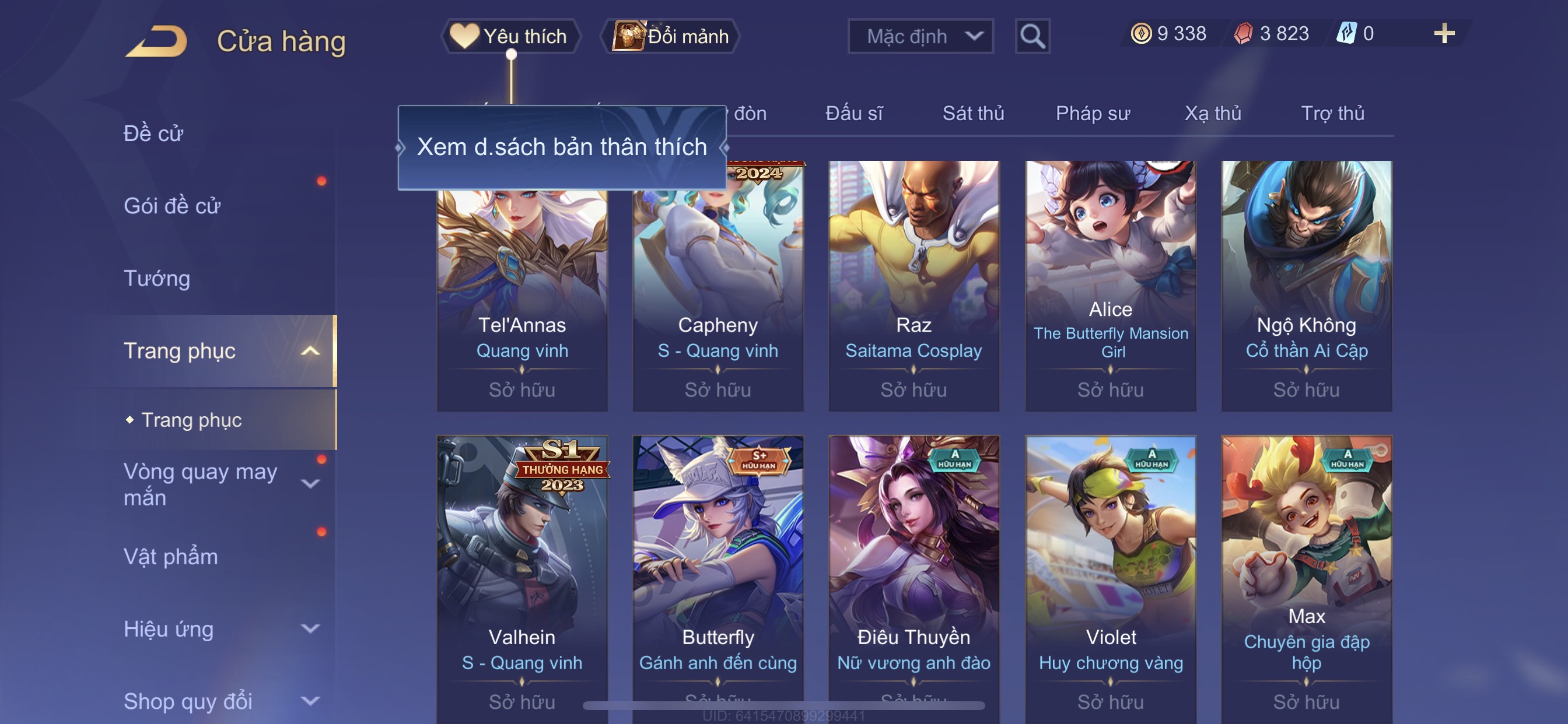Image resolution: width=1568 pixels, height=724 pixels.
Task: Click the red ruby currency icon
Action: click(x=1243, y=33)
